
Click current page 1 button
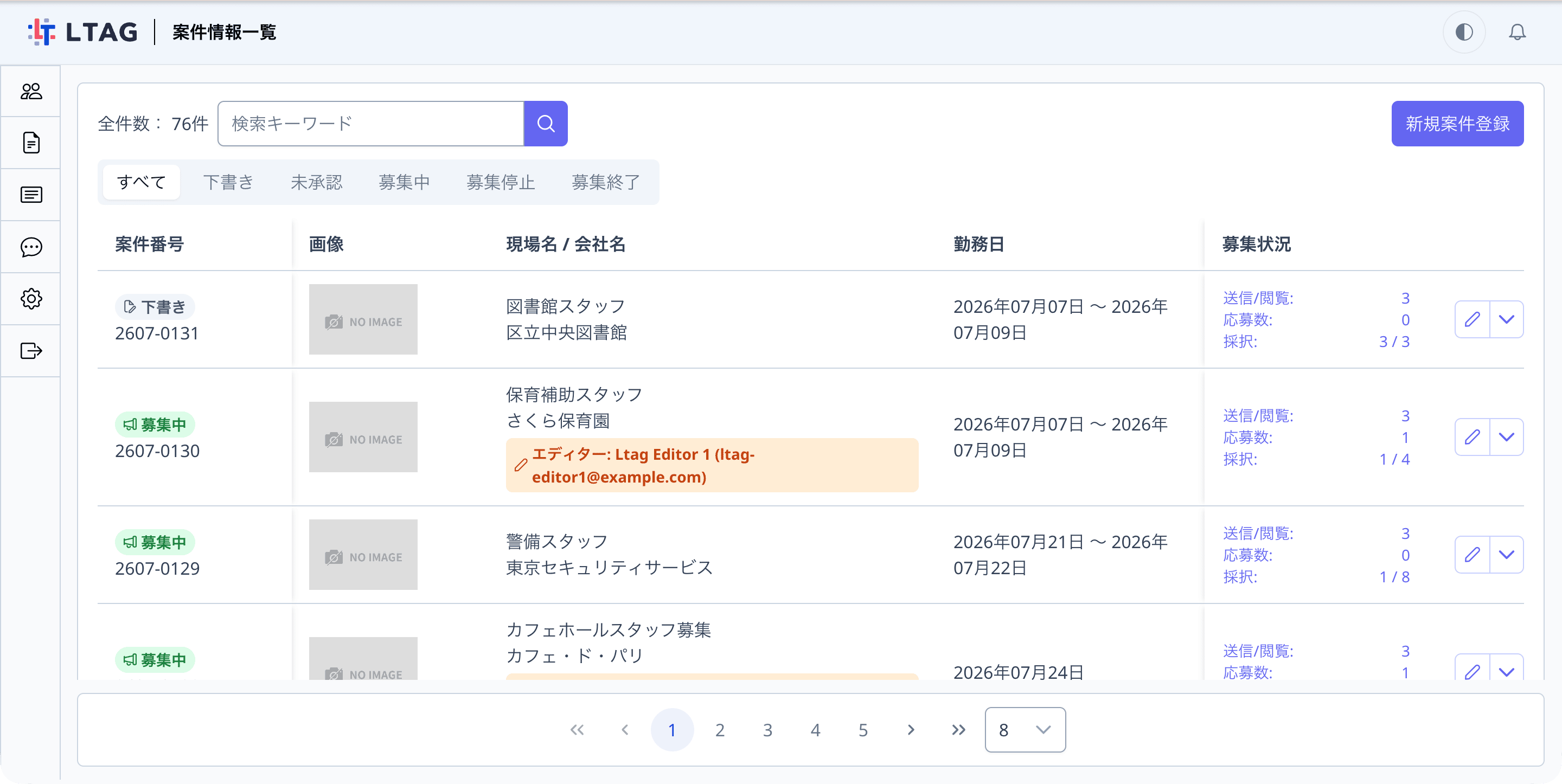point(672,729)
